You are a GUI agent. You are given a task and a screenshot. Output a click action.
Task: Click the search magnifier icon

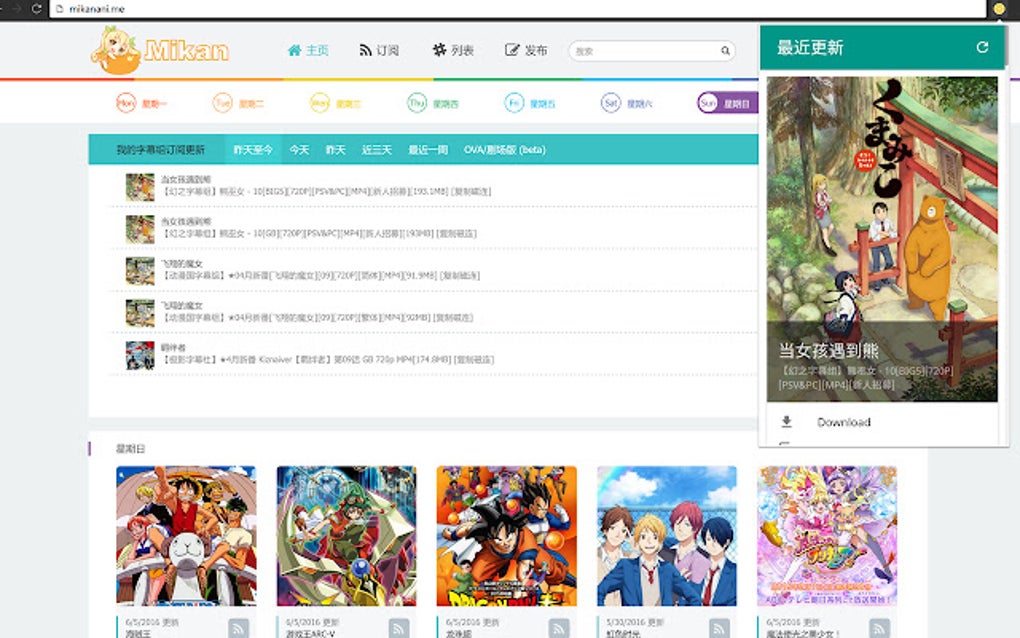[724, 49]
